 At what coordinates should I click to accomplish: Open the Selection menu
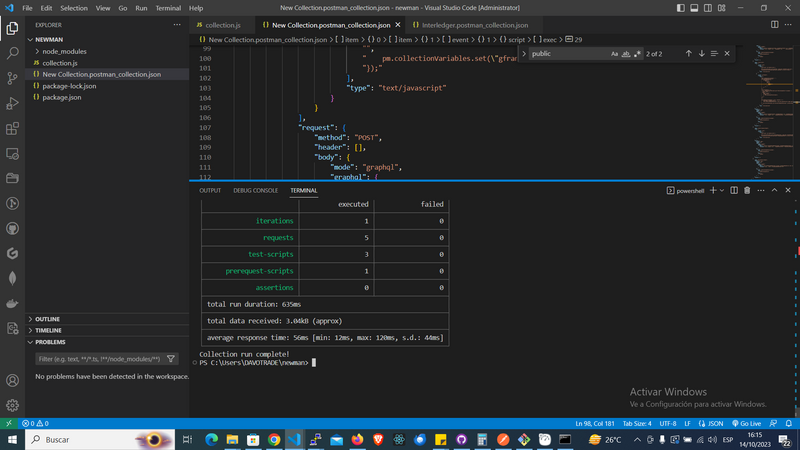click(x=74, y=8)
